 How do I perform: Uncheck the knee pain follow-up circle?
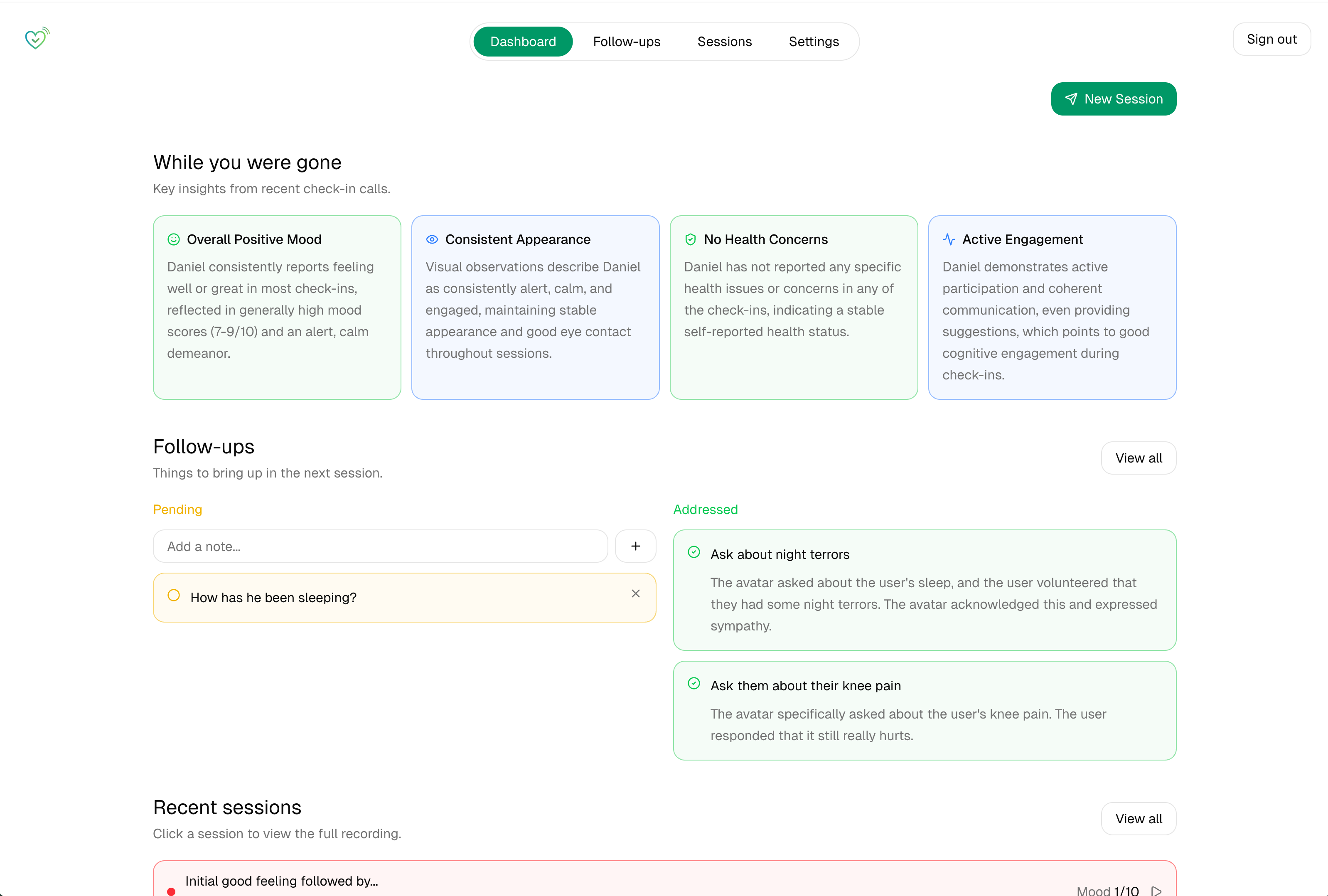[694, 683]
